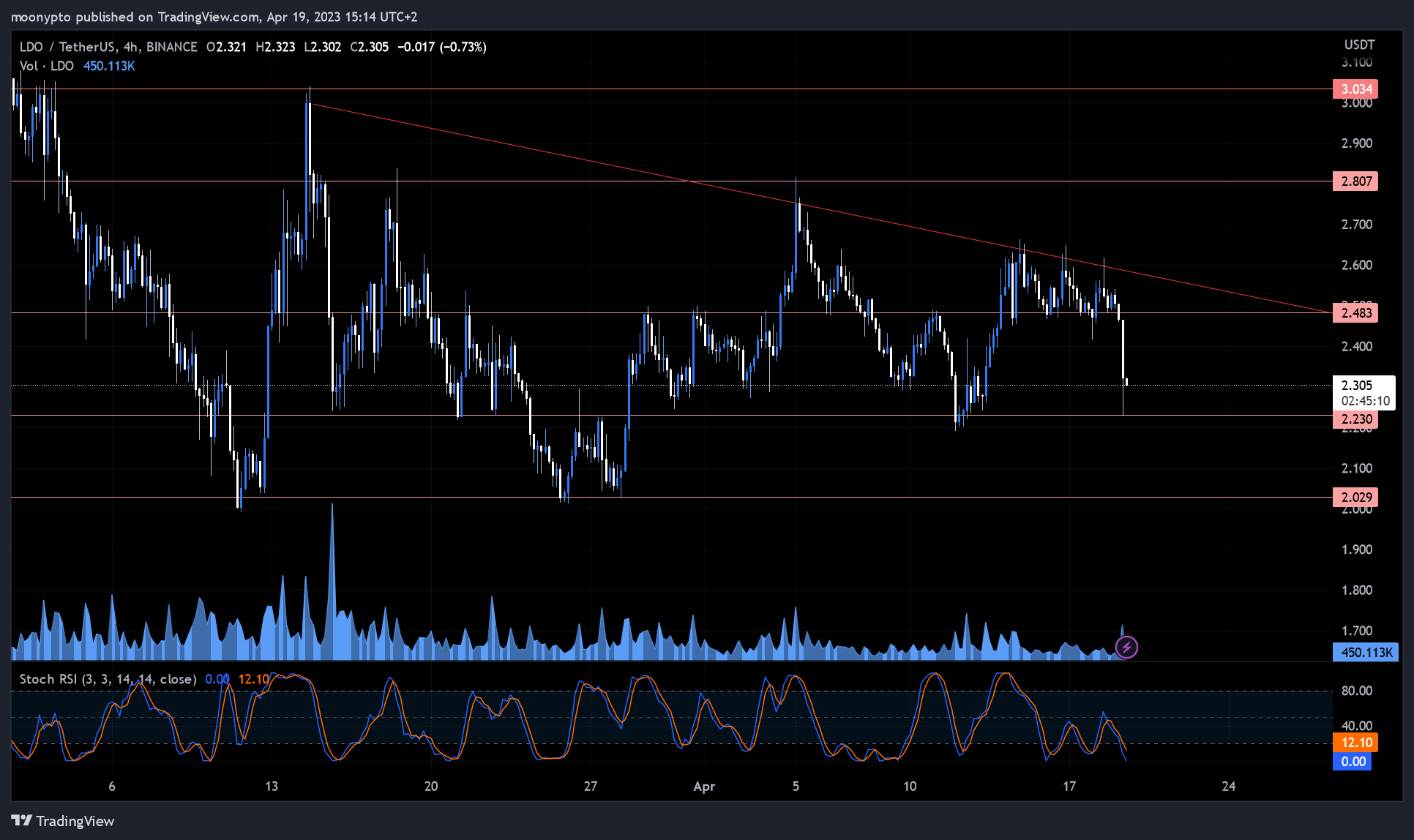Screen dimensions: 1414x840
Task: Click the TradingView logo at bottom left
Action: click(63, 821)
